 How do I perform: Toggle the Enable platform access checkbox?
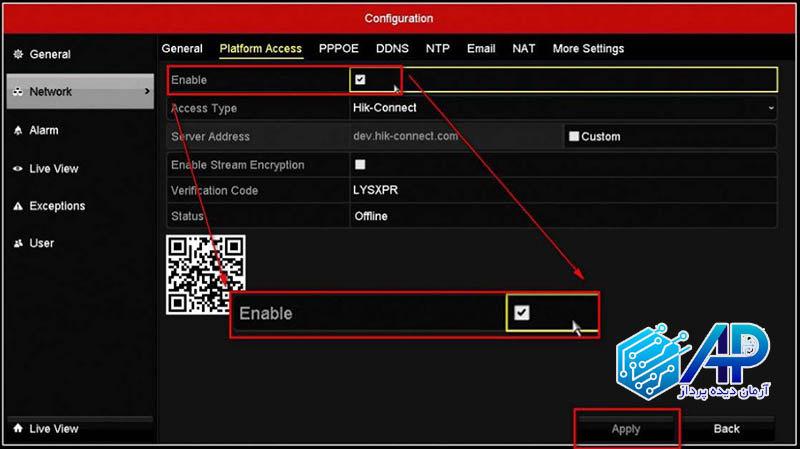click(x=360, y=80)
